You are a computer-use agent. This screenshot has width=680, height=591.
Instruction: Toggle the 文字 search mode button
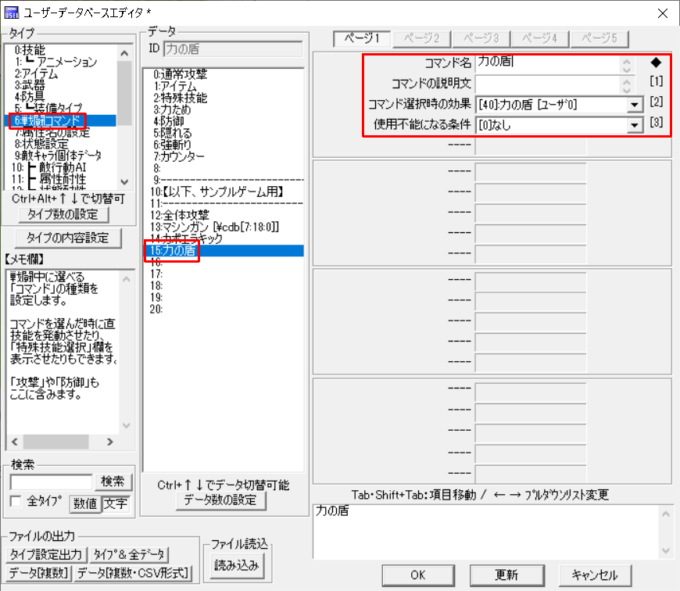click(115, 502)
